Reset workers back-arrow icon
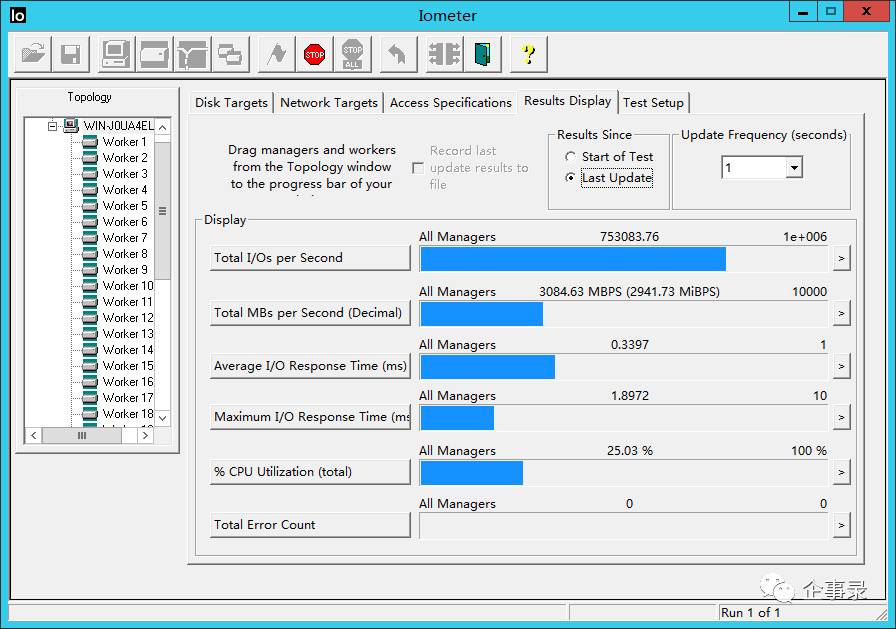 coord(398,55)
